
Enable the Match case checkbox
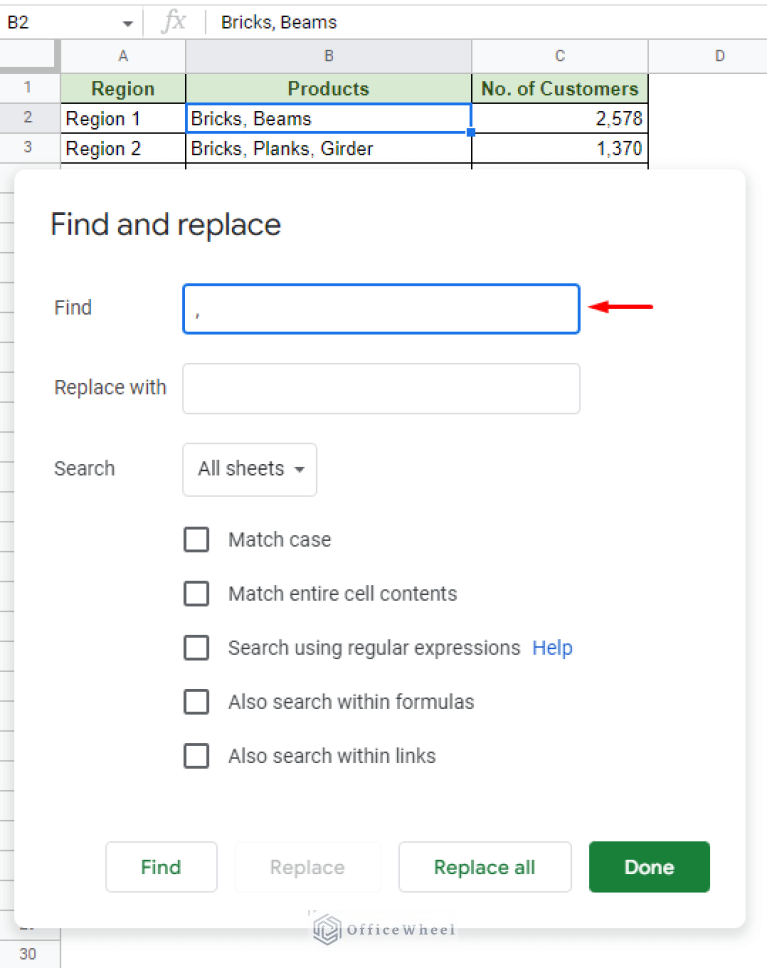pos(196,539)
